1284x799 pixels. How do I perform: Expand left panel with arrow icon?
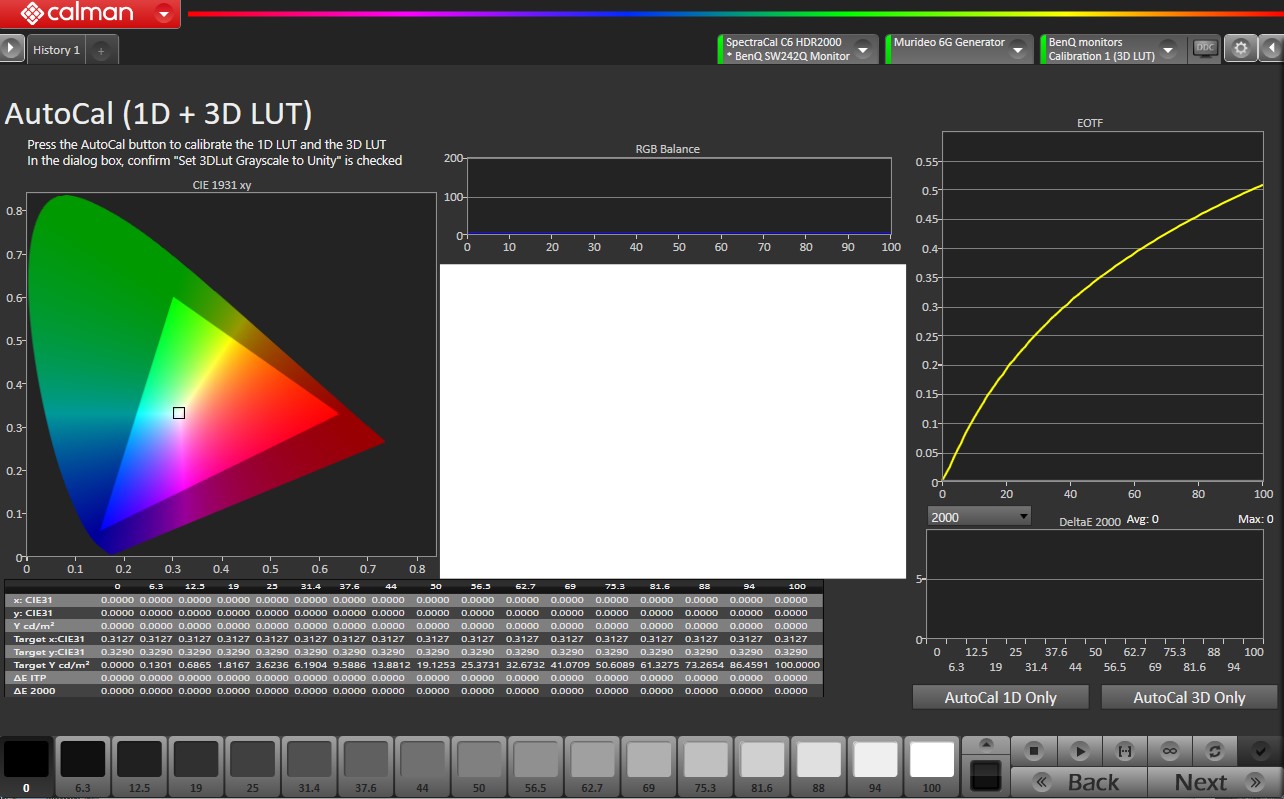(11, 48)
